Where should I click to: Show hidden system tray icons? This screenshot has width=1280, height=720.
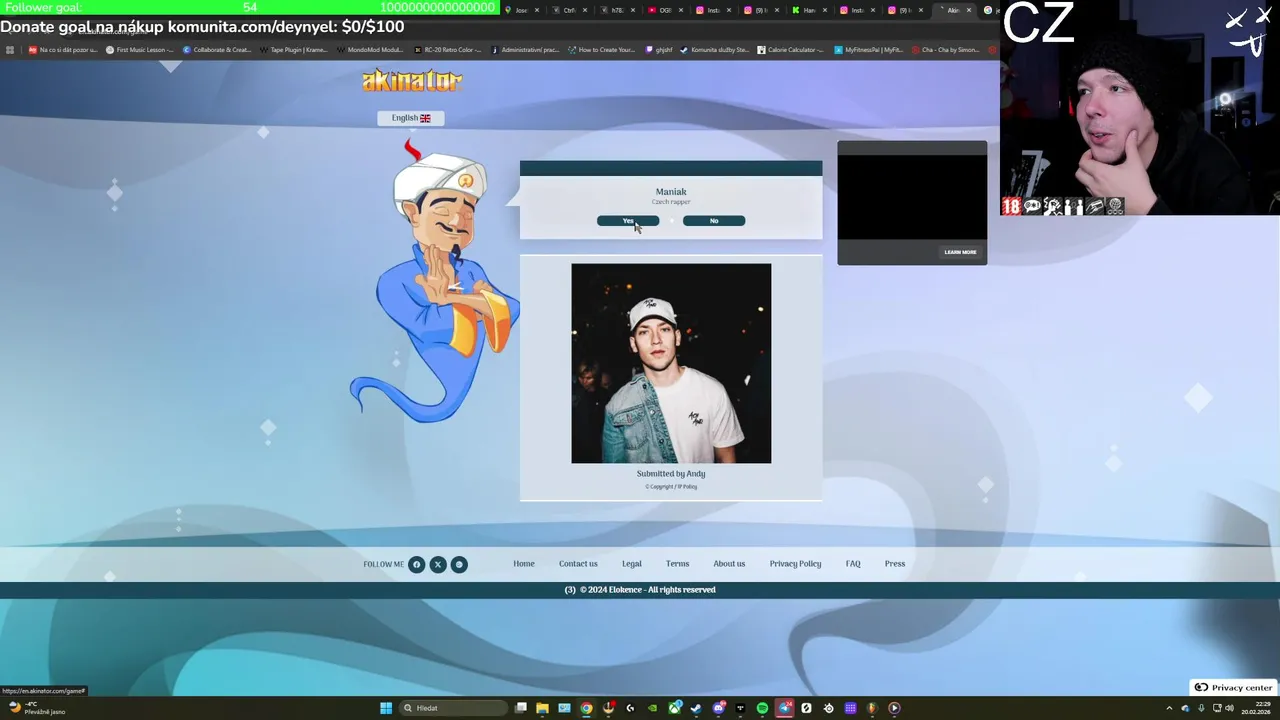(1169, 708)
